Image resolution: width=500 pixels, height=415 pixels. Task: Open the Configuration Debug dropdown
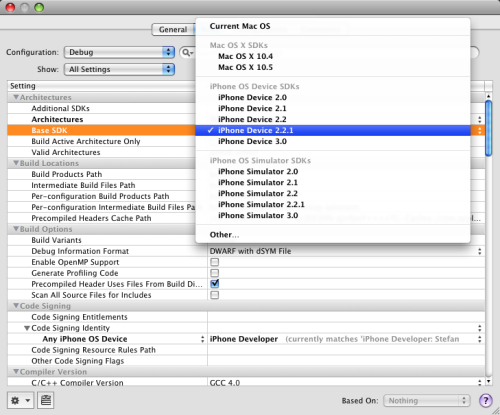pyautogui.click(x=119, y=52)
